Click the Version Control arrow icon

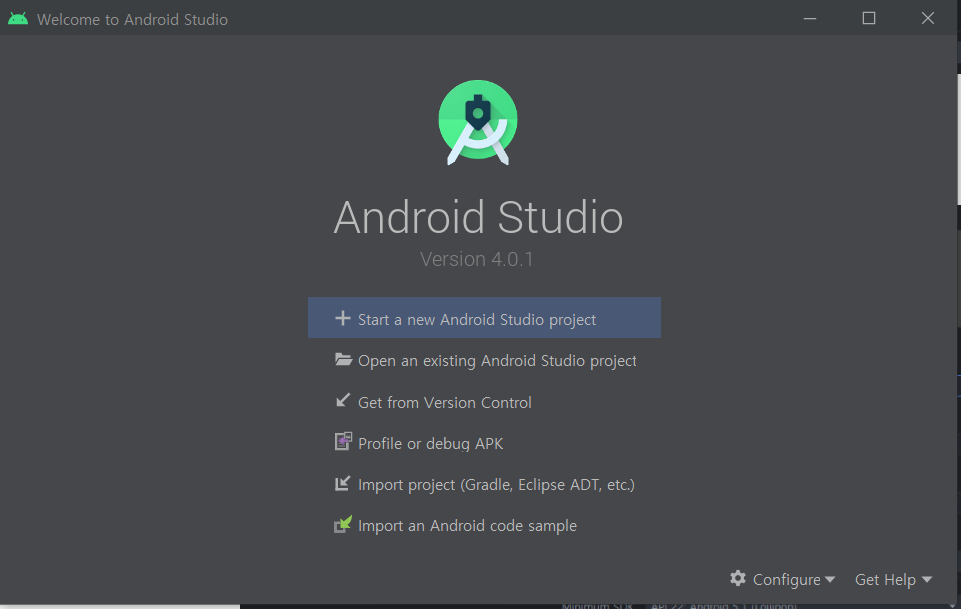click(343, 400)
